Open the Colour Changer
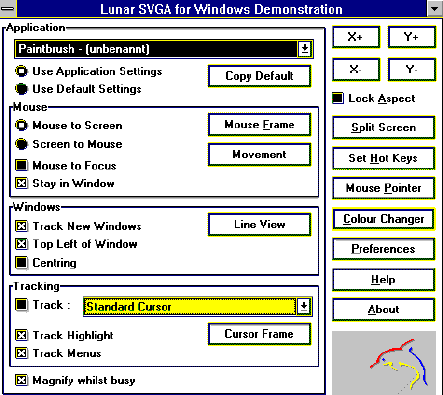The height and width of the screenshot is (395, 443). [x=384, y=219]
